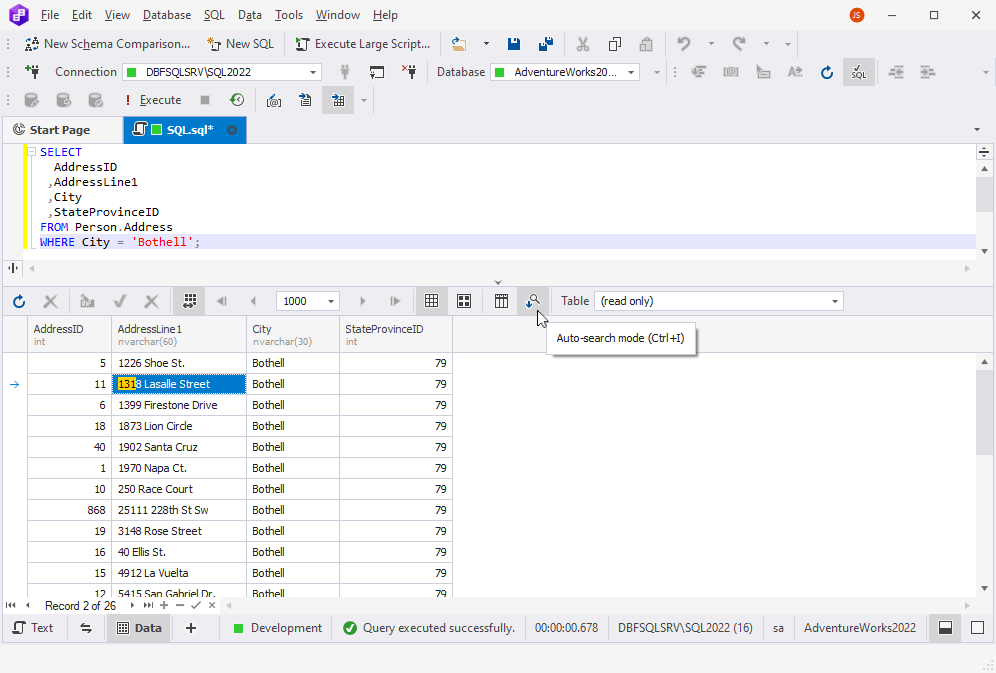Toggle the single-pane layout button in status bar
Screen dimensions: 996x673
pyautogui.click(x=978, y=628)
